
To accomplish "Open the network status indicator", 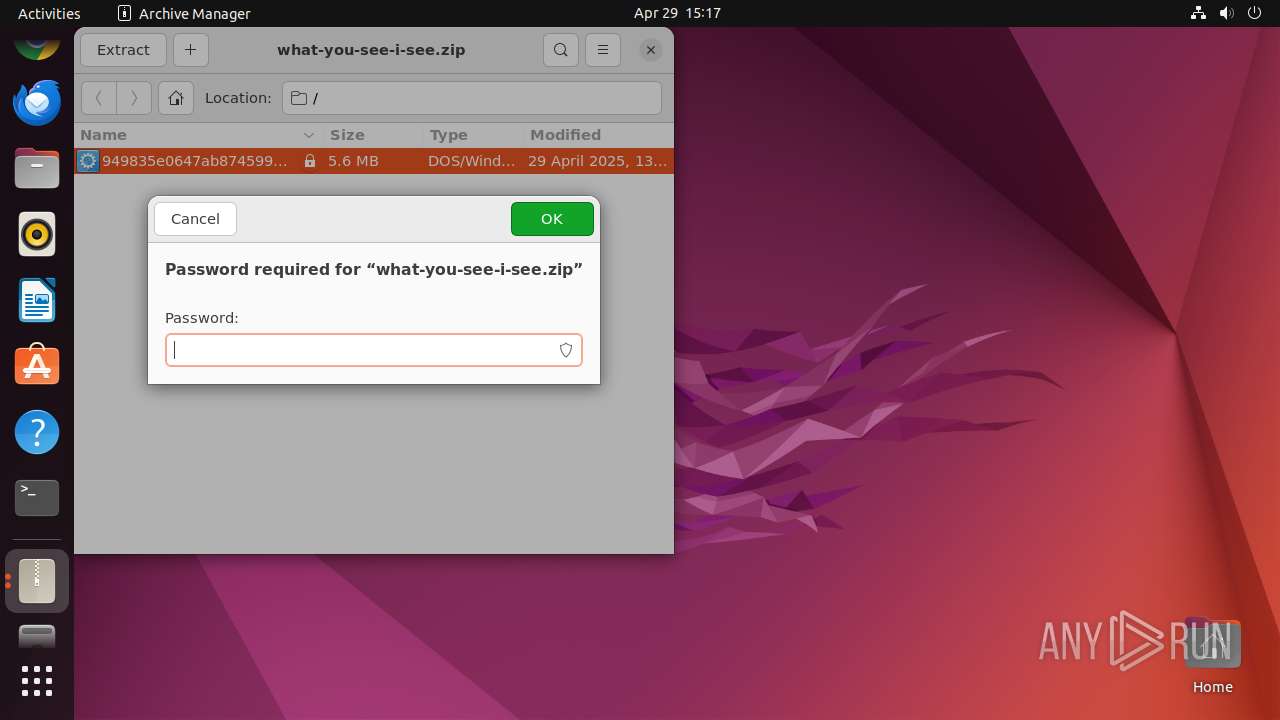I will pos(1199,13).
